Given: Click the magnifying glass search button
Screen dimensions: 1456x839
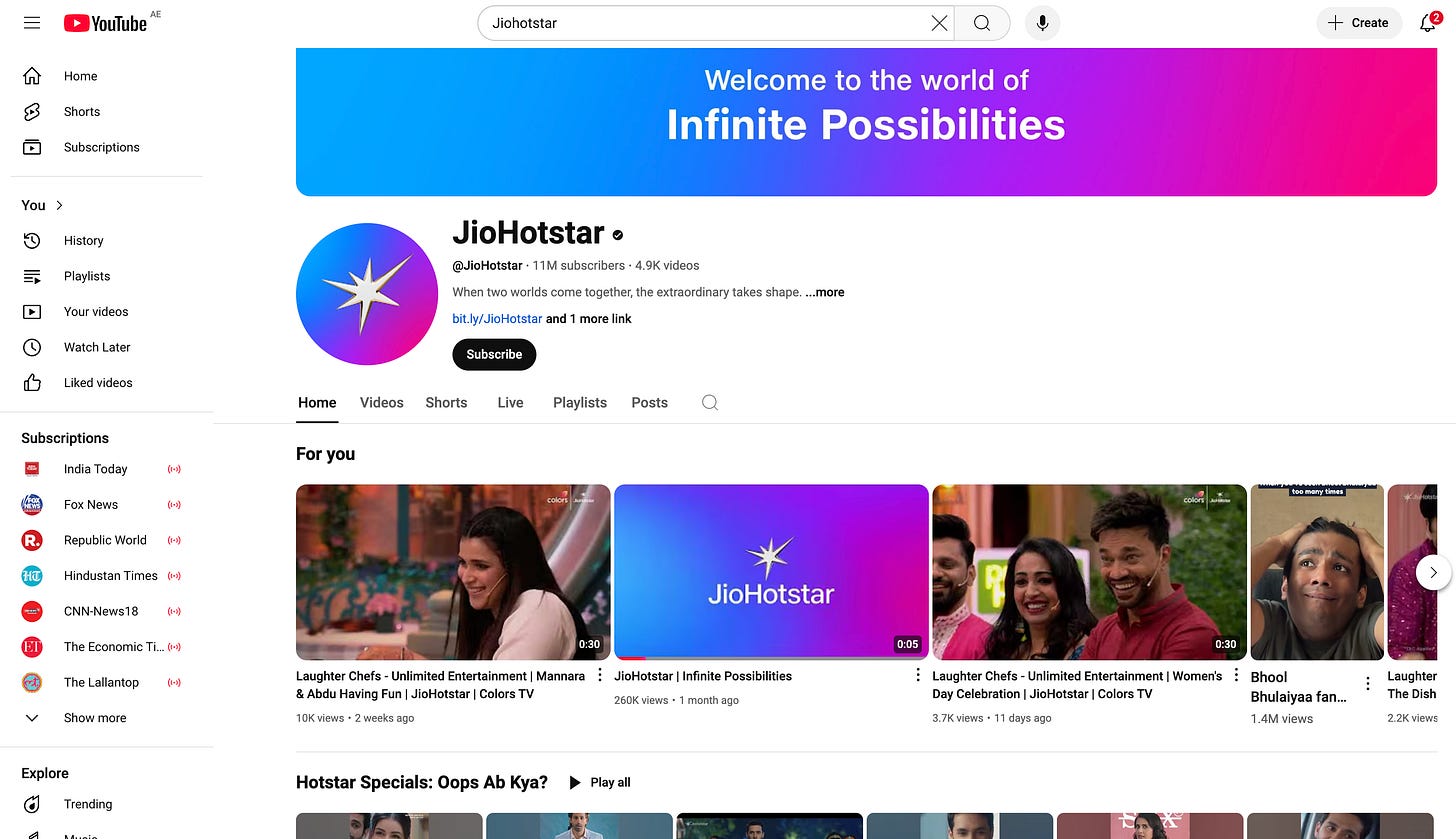Looking at the screenshot, I should 982,23.
